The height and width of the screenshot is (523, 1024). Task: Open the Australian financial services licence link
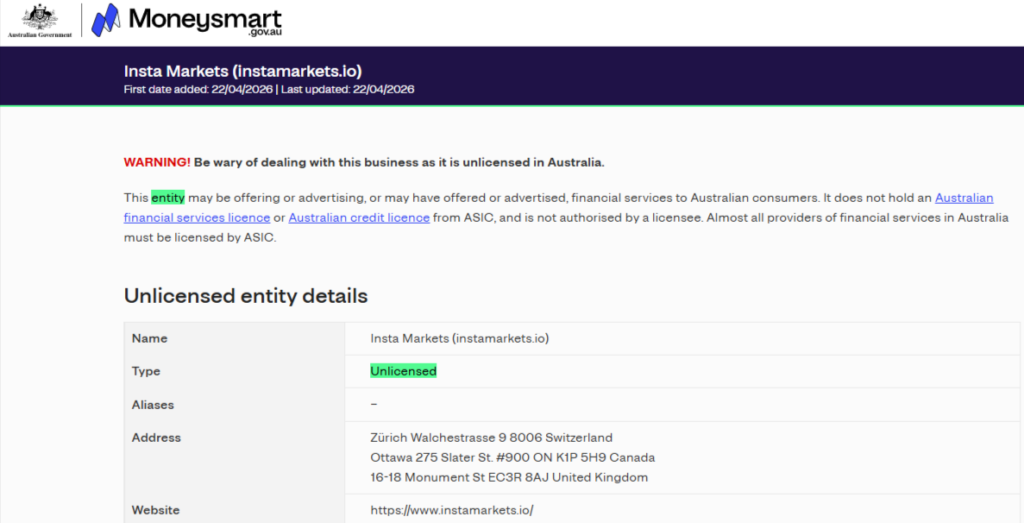(558, 207)
